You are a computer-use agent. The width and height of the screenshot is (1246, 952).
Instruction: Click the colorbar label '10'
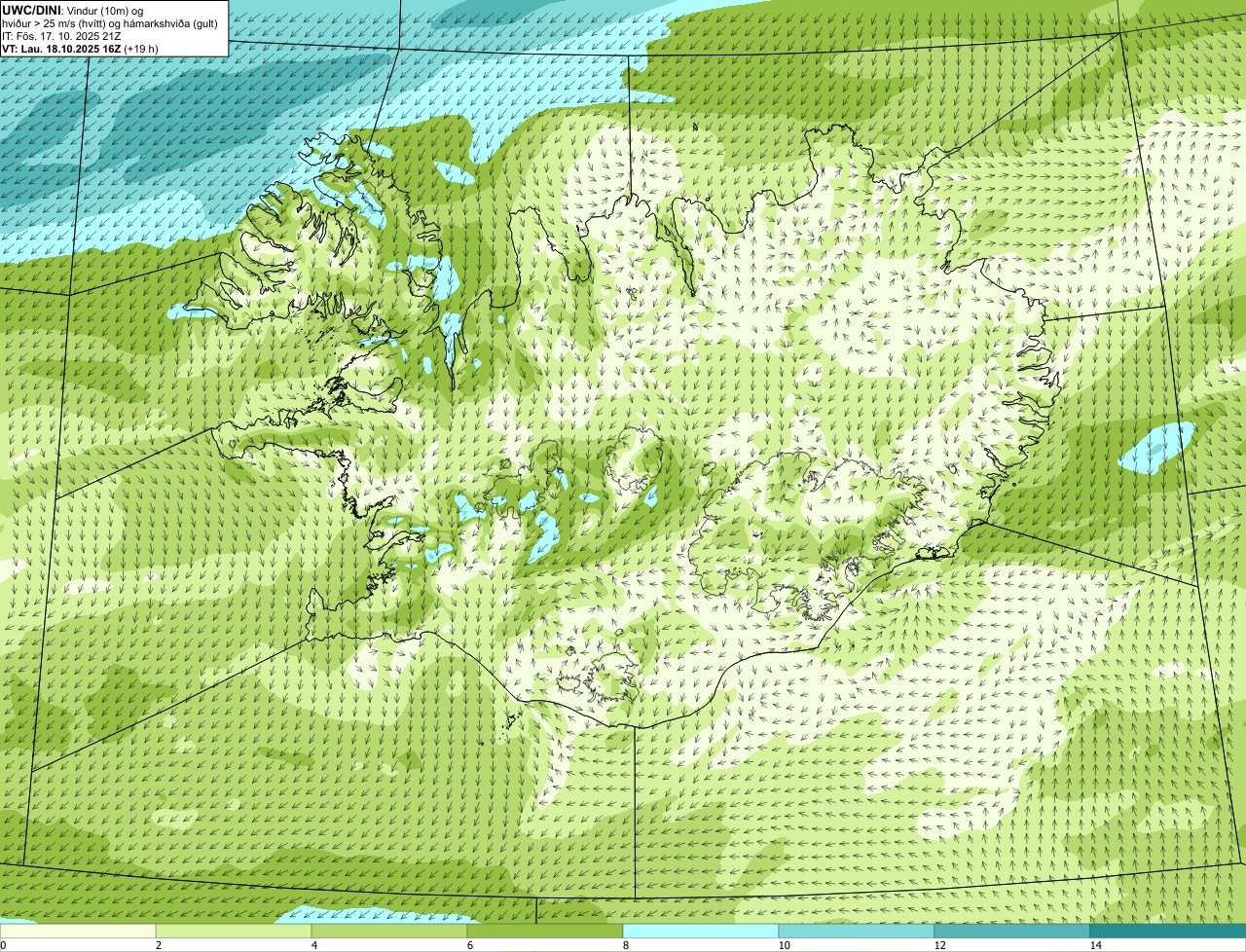tap(783, 945)
